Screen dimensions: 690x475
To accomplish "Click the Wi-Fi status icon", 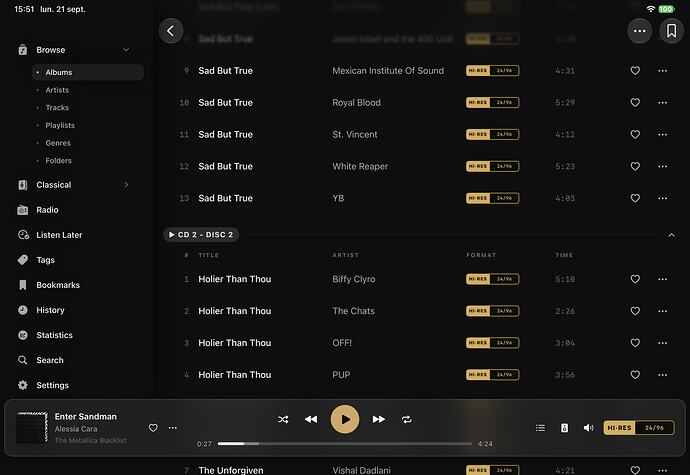I will coord(650,9).
